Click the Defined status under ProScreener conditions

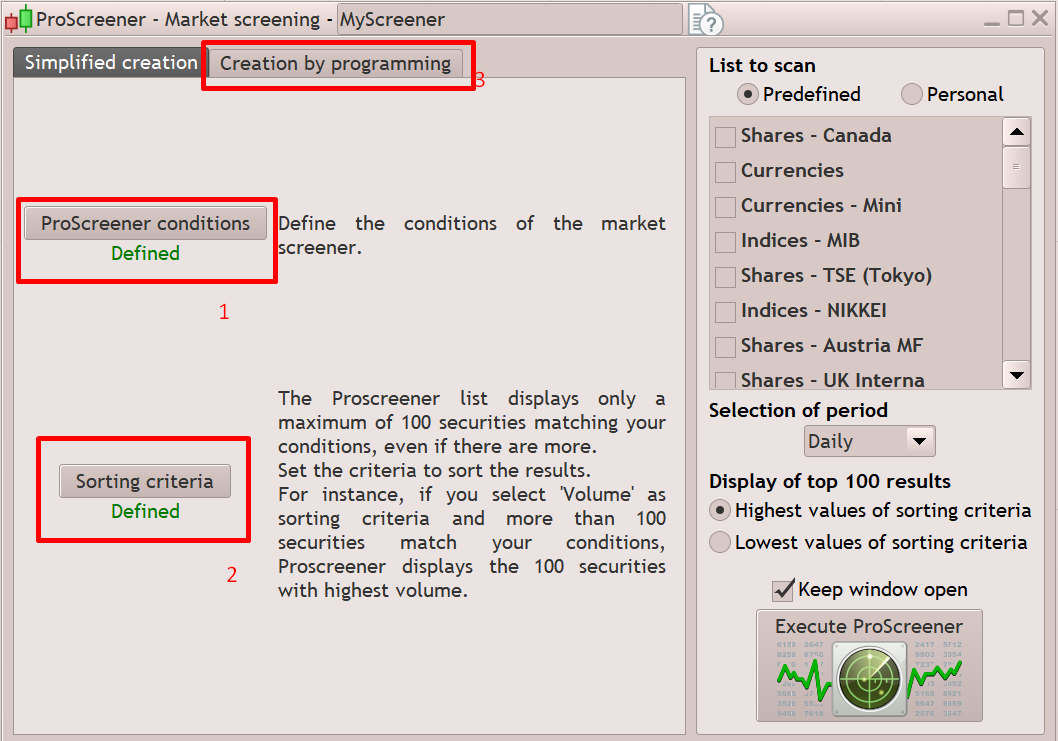click(145, 254)
